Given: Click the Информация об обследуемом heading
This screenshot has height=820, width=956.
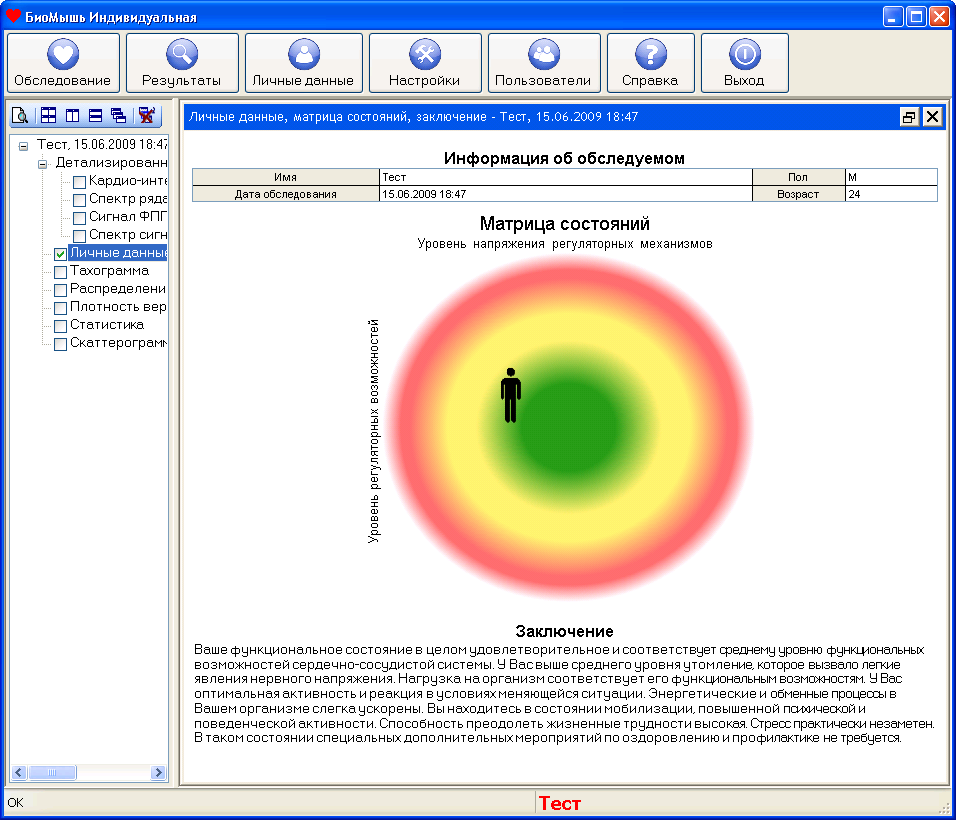Looking at the screenshot, I should click(x=564, y=159).
